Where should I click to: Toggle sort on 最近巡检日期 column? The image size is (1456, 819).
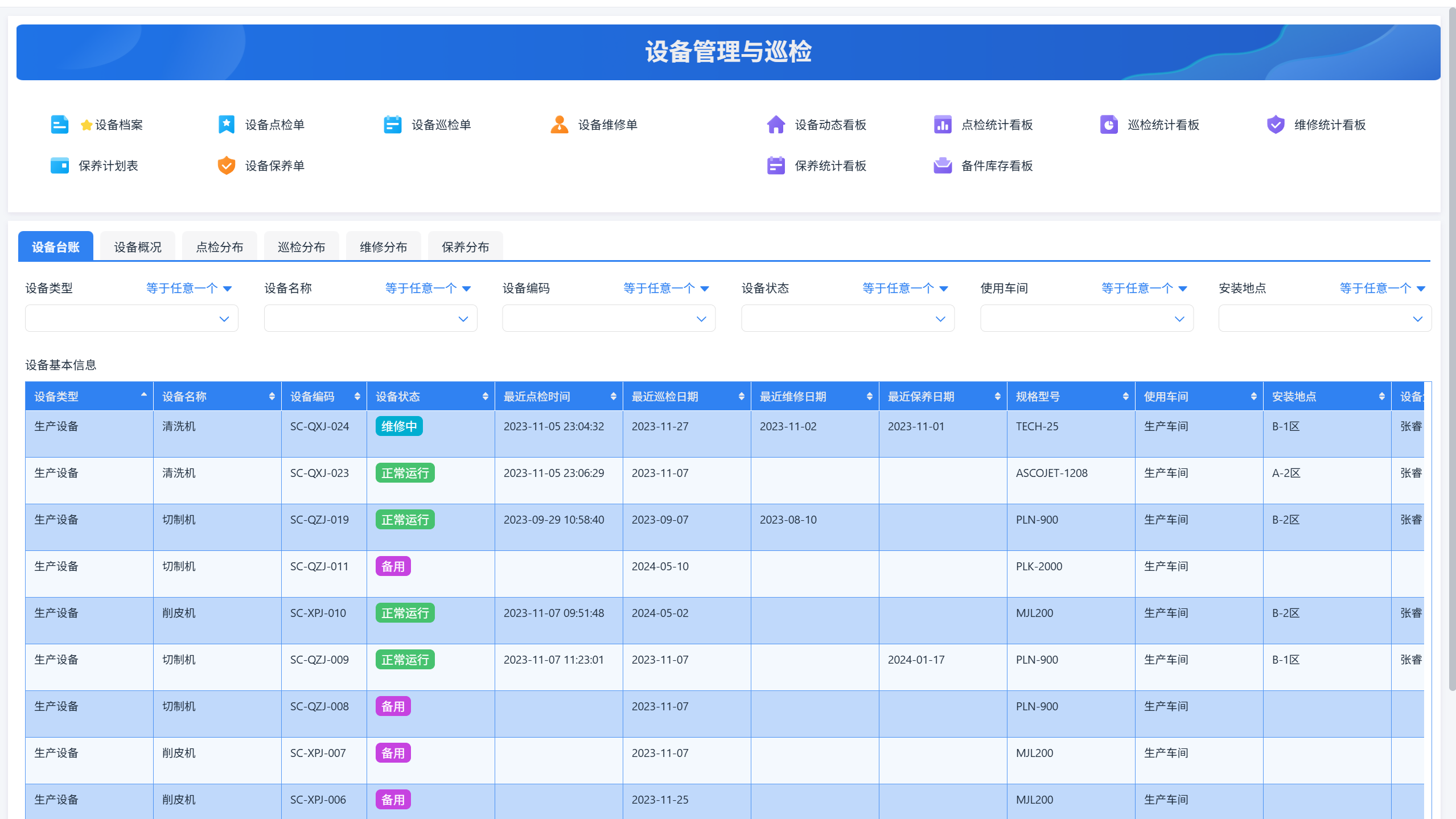(741, 397)
